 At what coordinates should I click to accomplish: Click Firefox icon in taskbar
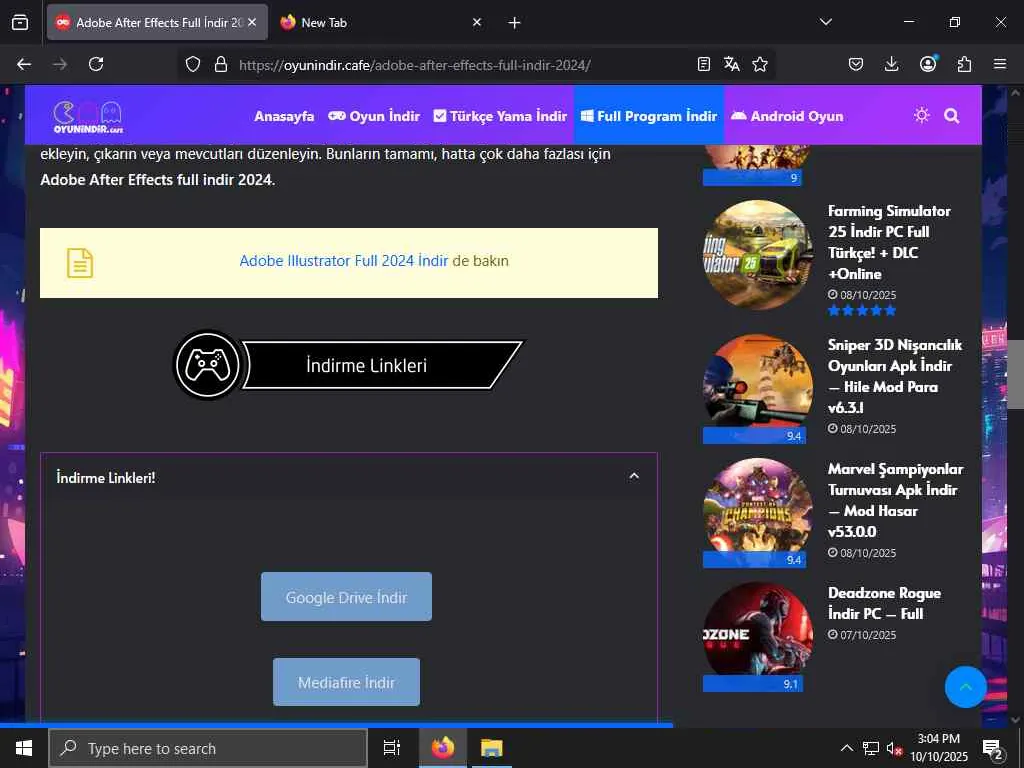443,748
